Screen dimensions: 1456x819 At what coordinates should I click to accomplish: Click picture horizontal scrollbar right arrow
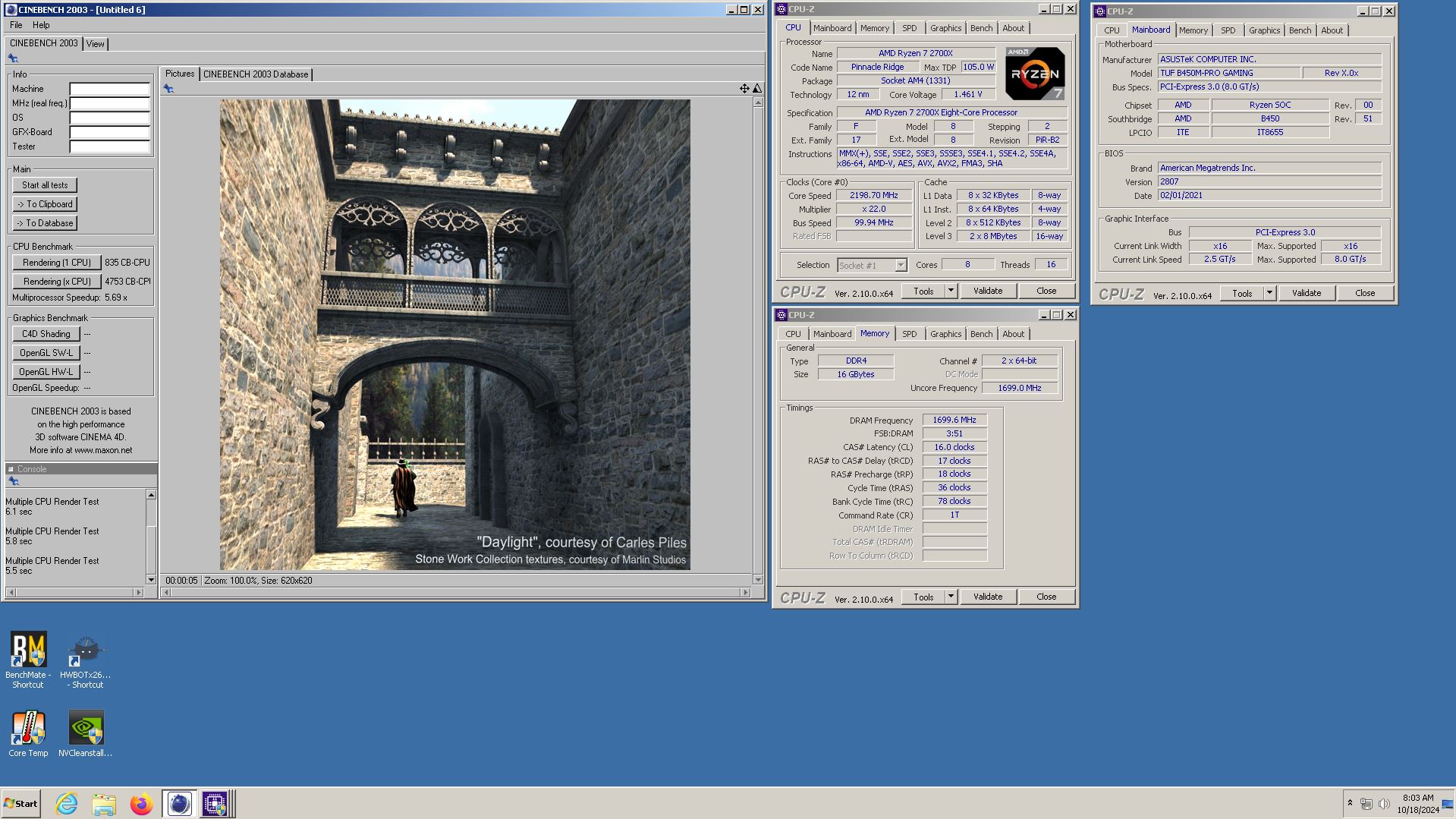pos(746,593)
